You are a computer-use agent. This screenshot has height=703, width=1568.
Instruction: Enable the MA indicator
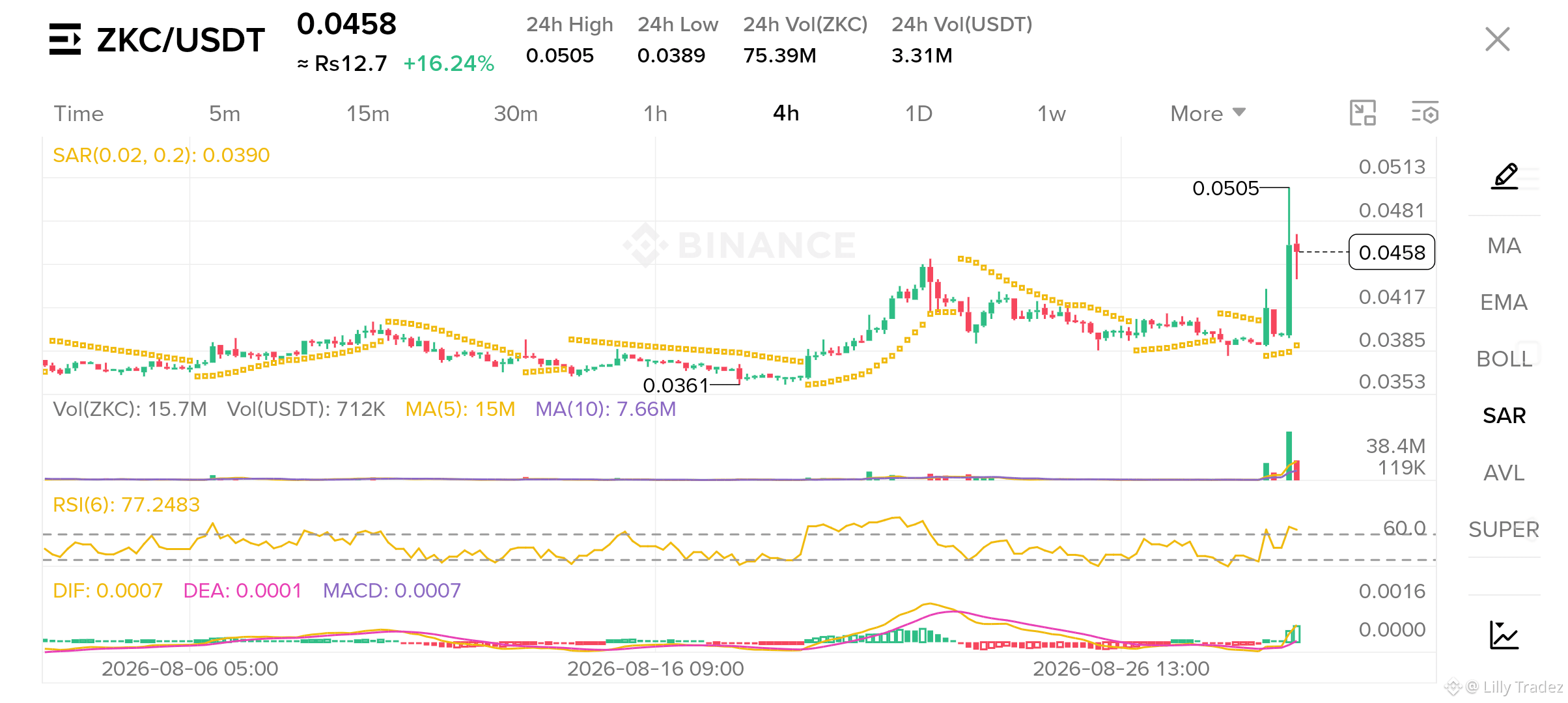(1504, 245)
